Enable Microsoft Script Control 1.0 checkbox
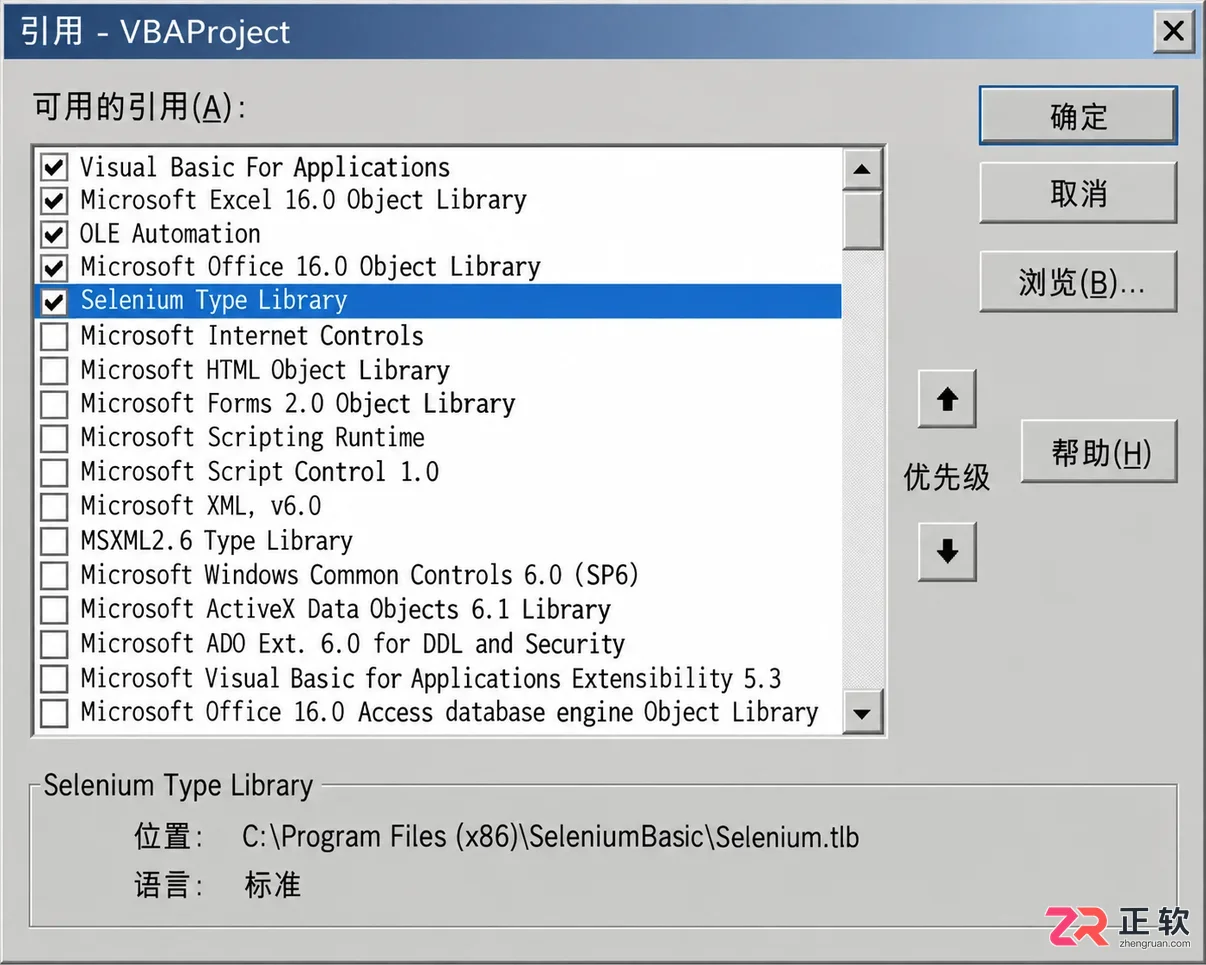 (x=54, y=472)
